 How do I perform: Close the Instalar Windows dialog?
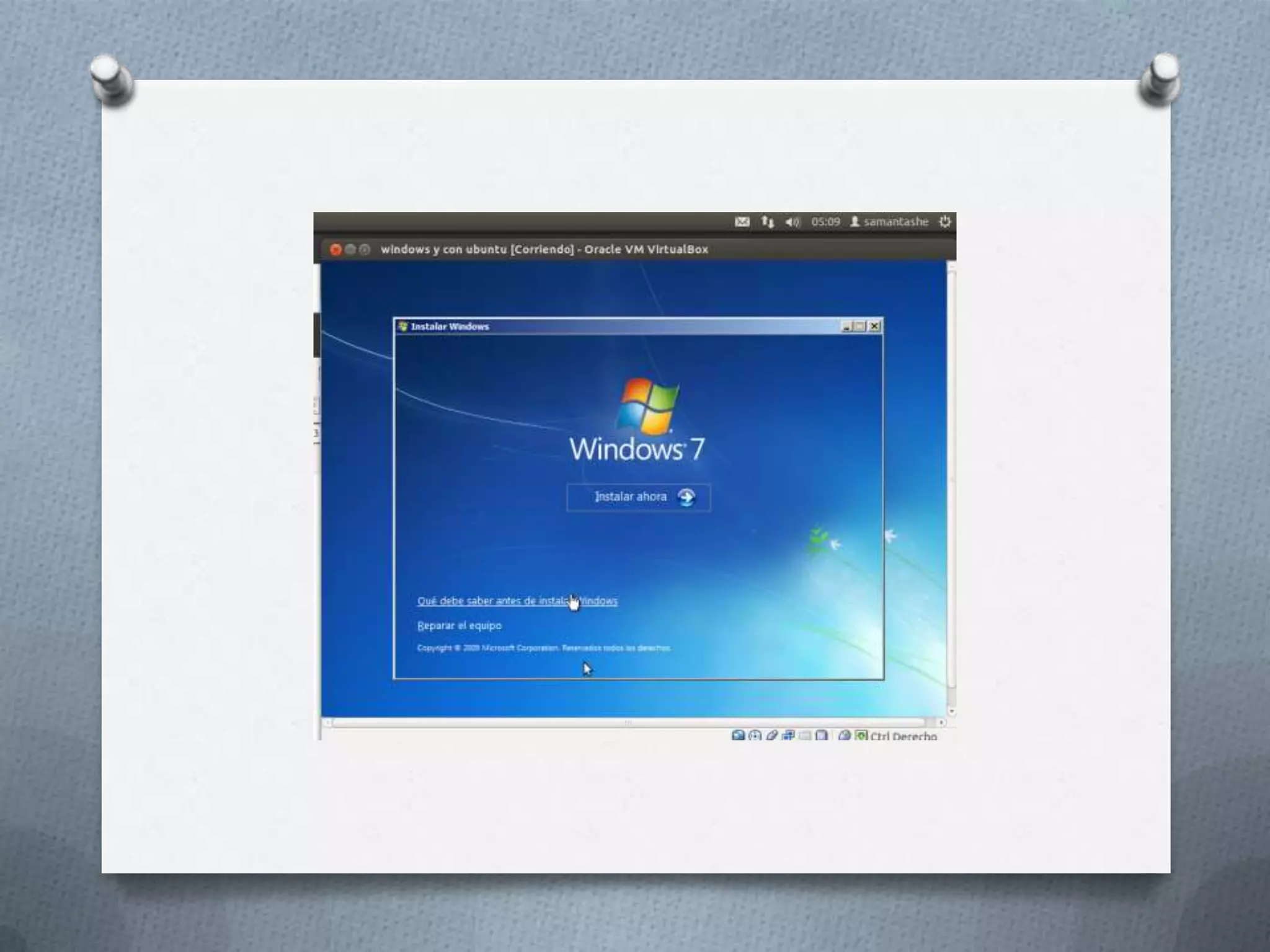click(x=875, y=326)
